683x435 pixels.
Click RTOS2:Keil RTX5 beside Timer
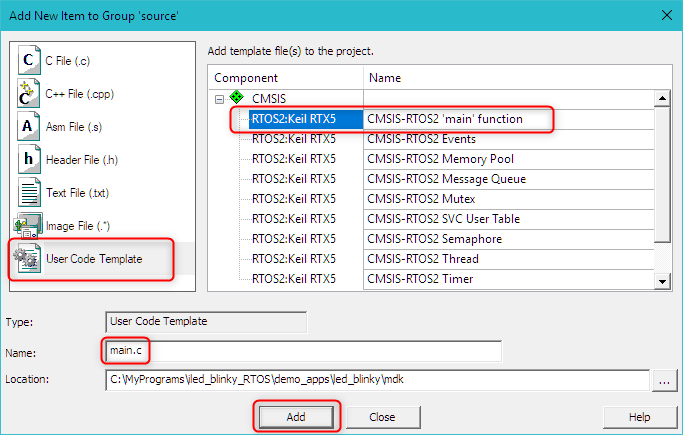coord(294,279)
